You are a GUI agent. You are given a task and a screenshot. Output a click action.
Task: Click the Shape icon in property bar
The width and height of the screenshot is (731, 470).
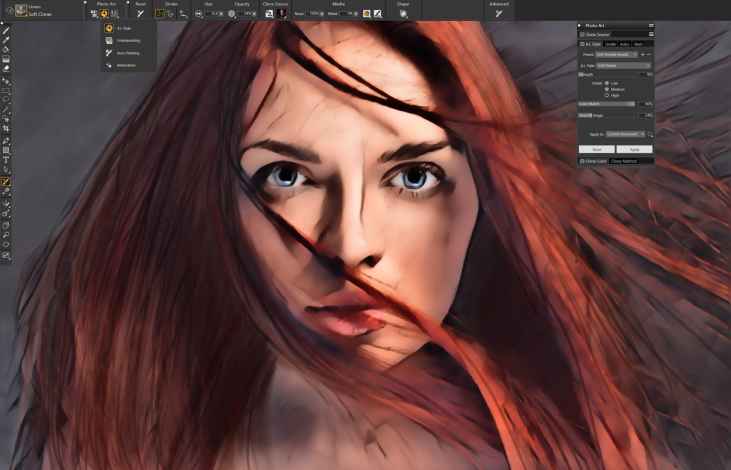(x=403, y=14)
